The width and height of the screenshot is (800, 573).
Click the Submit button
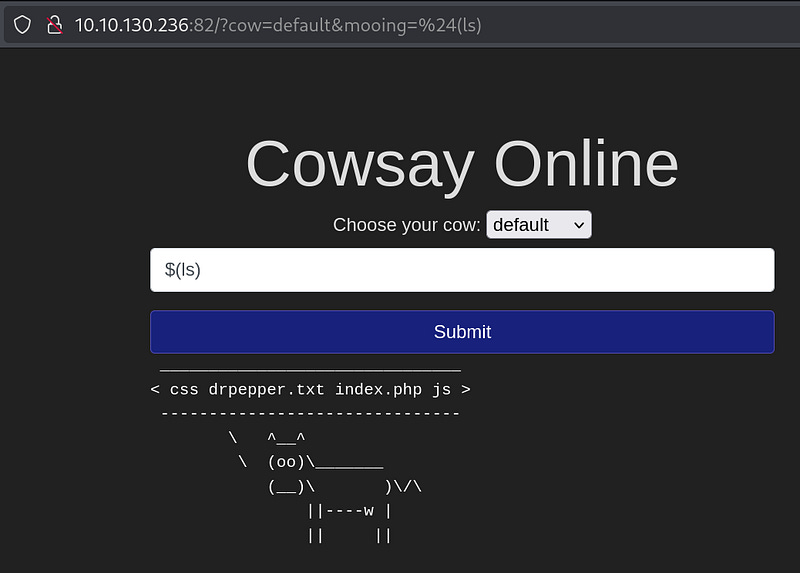[462, 332]
